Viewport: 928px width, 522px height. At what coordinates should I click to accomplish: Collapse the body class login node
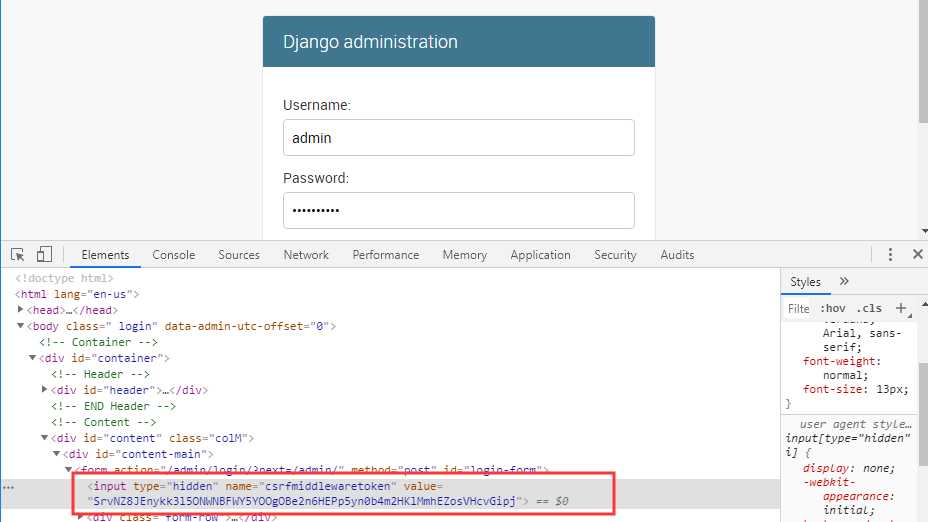[21, 326]
